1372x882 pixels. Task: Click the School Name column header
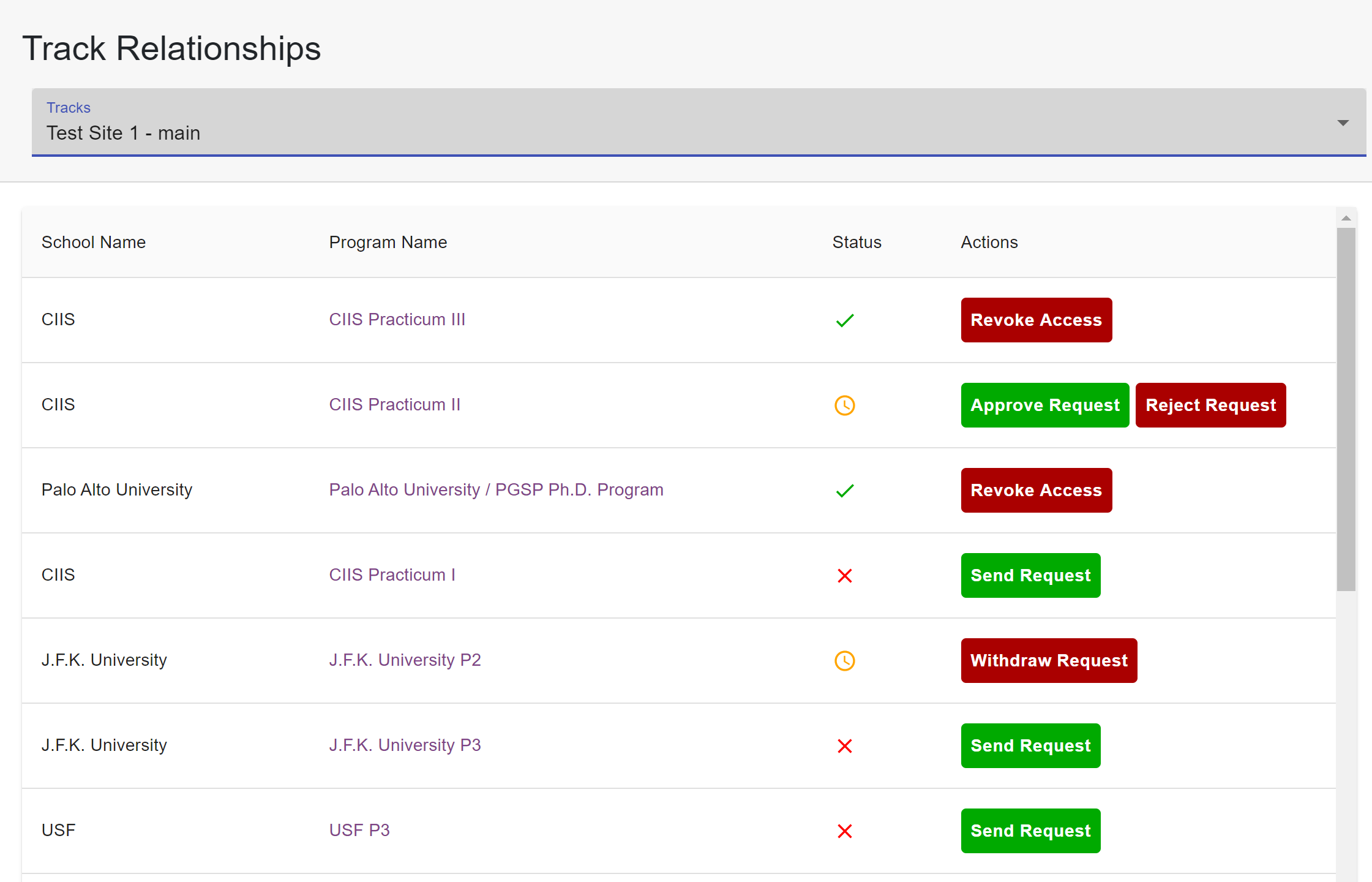pos(94,243)
